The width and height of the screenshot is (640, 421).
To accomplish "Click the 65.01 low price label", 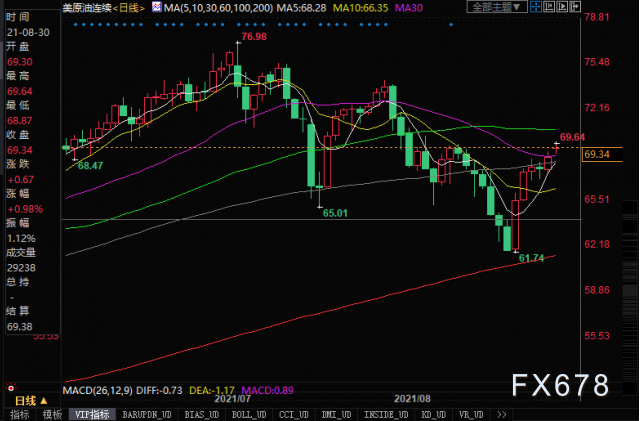I will [x=335, y=213].
